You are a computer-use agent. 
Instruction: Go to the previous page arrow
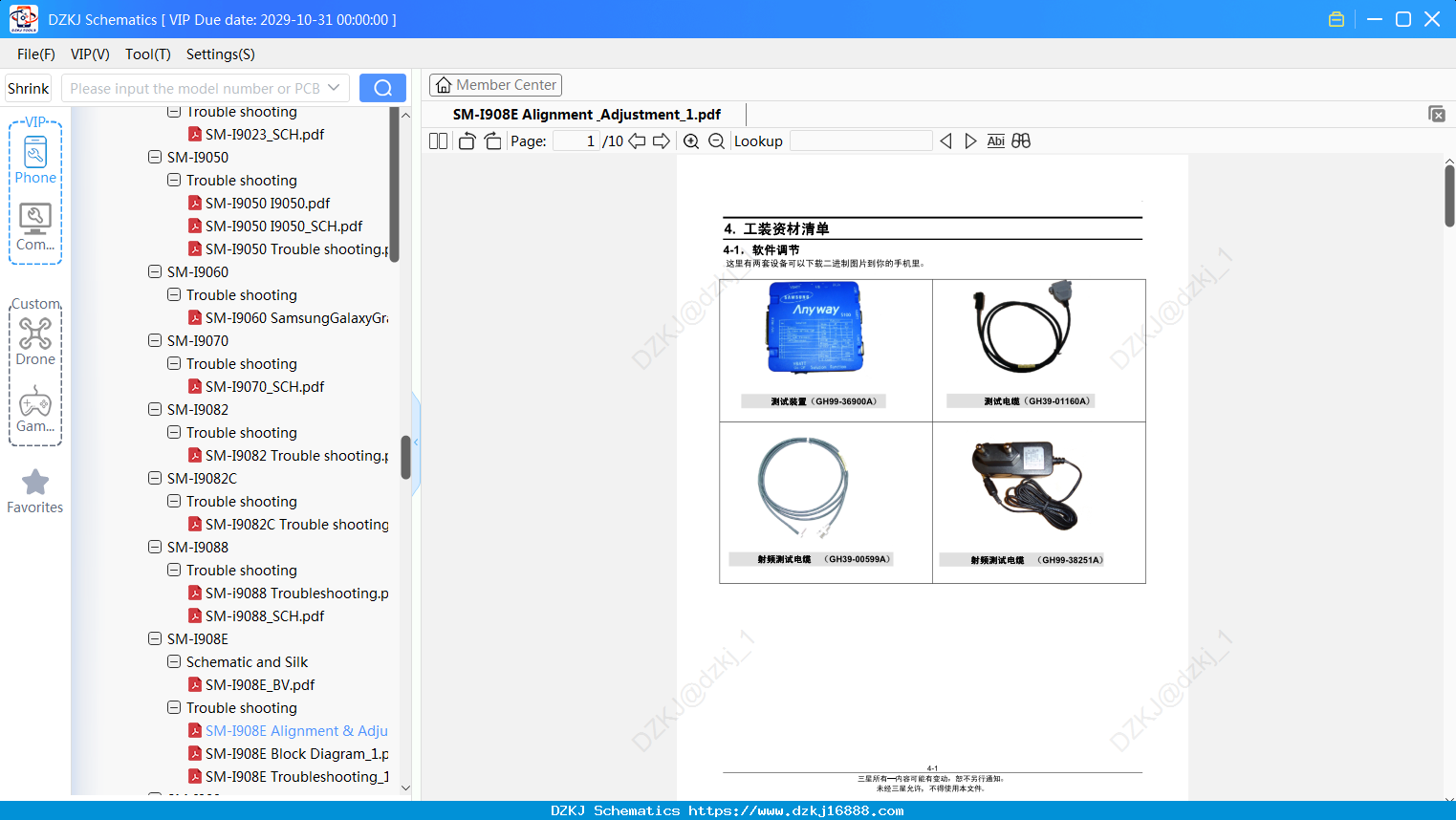click(x=637, y=141)
